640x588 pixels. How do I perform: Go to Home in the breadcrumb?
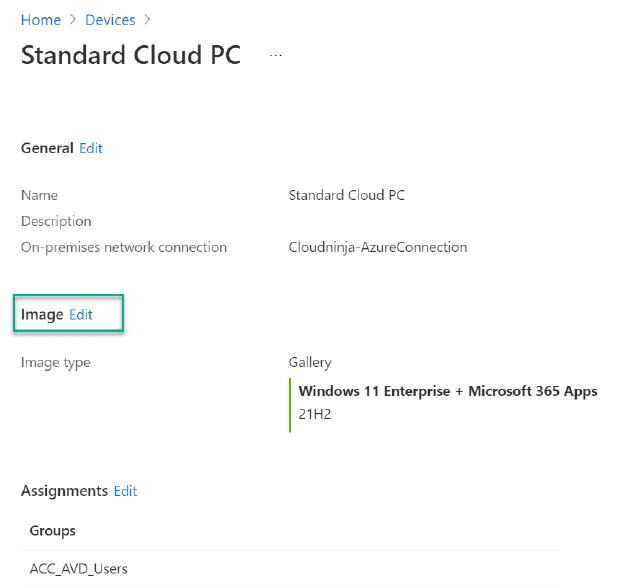point(40,20)
